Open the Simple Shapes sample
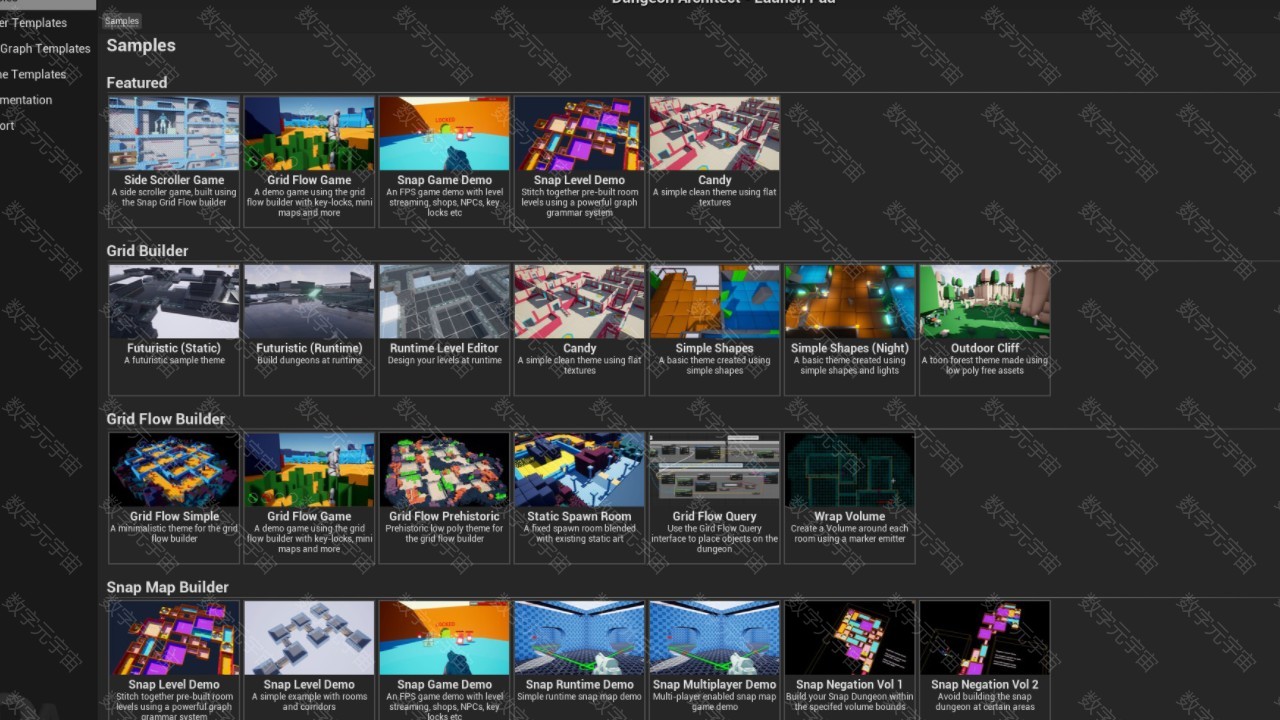 coord(714,329)
